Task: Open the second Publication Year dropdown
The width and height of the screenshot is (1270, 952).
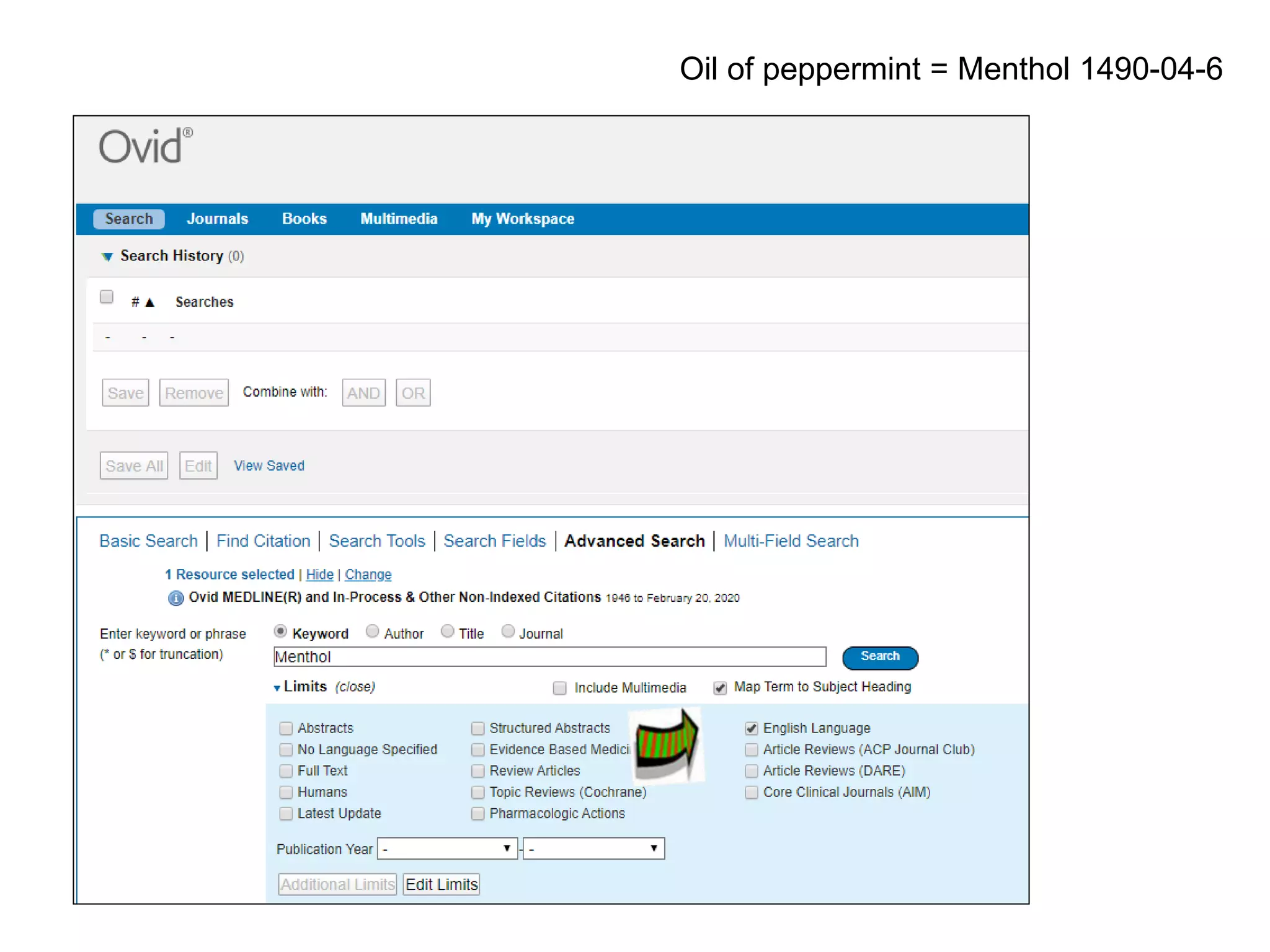Action: [x=593, y=848]
